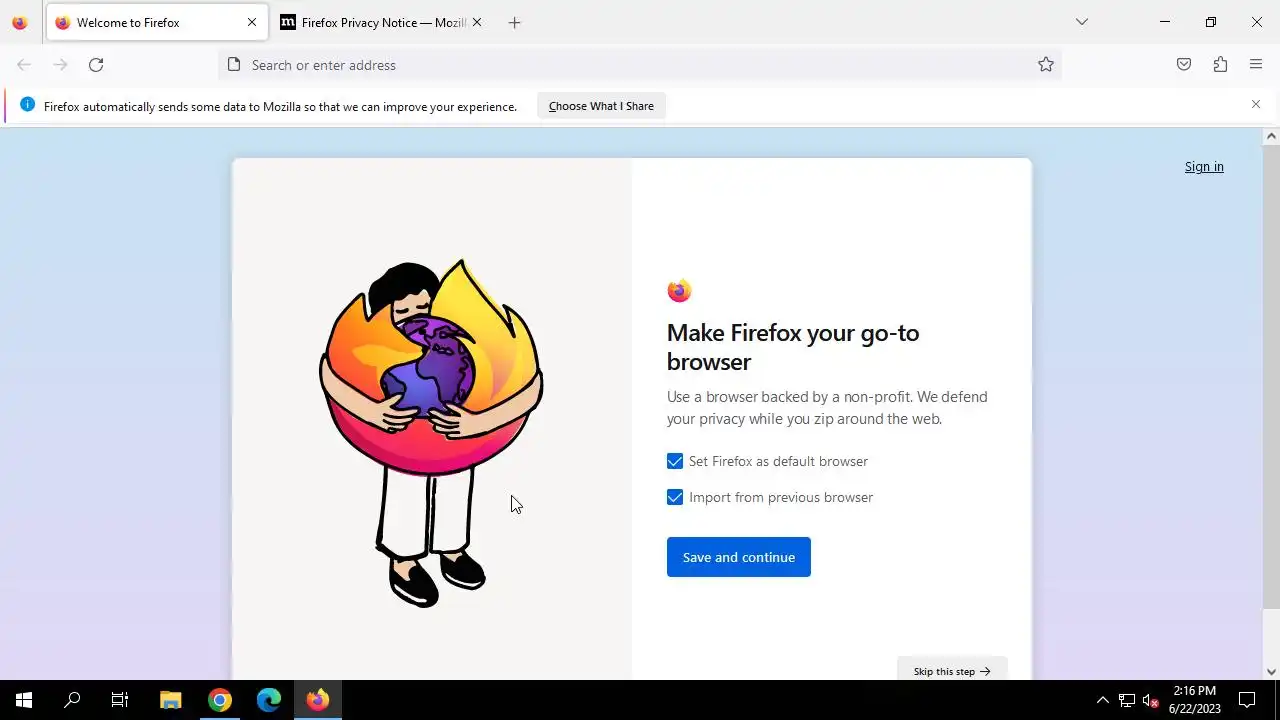Close the Firefox Privacy Notice tab
The image size is (1280, 720).
[x=477, y=22]
